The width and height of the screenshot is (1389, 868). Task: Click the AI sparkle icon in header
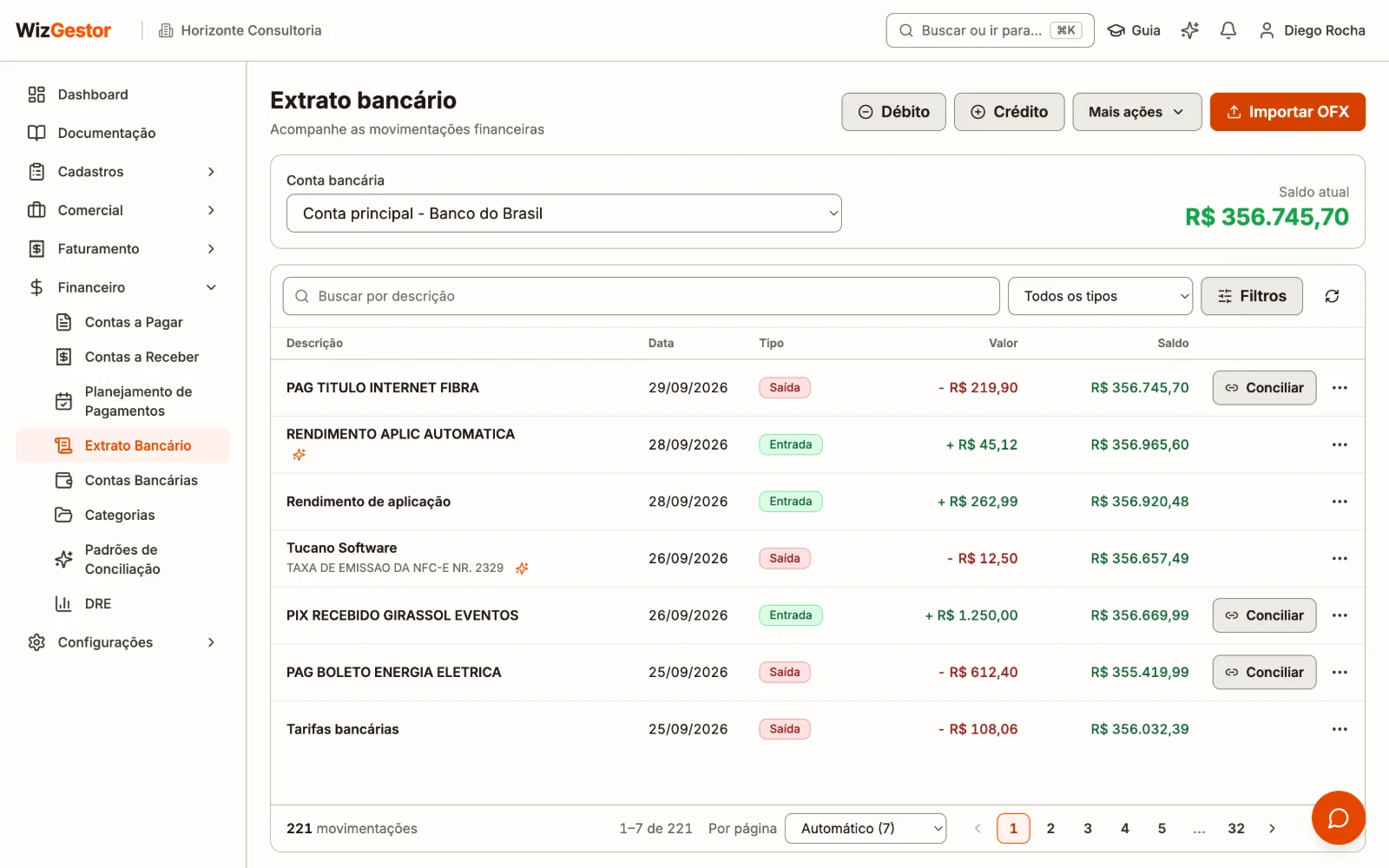(x=1189, y=30)
